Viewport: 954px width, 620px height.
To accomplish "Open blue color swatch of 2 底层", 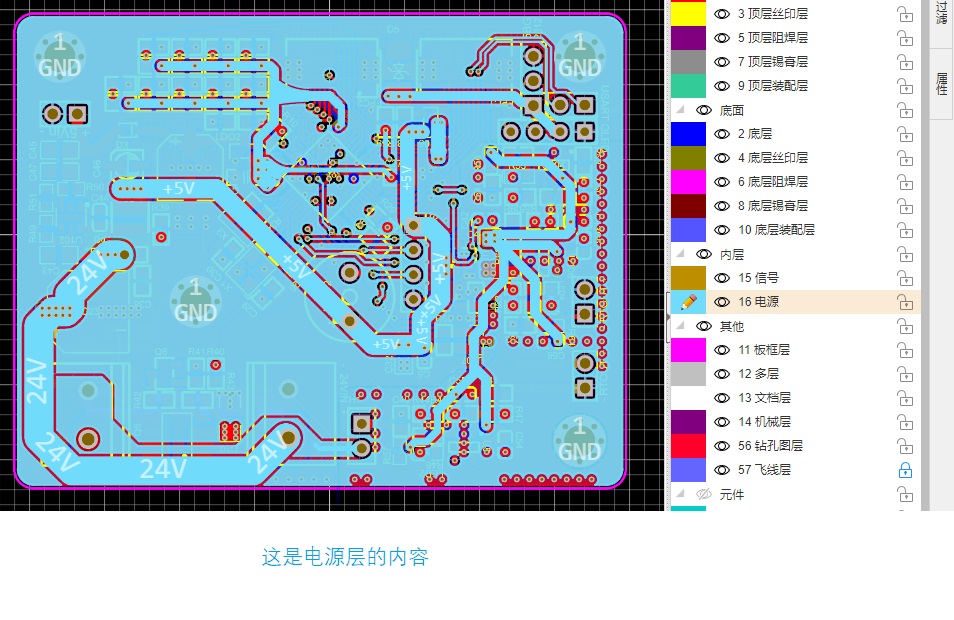I will pyautogui.click(x=688, y=134).
